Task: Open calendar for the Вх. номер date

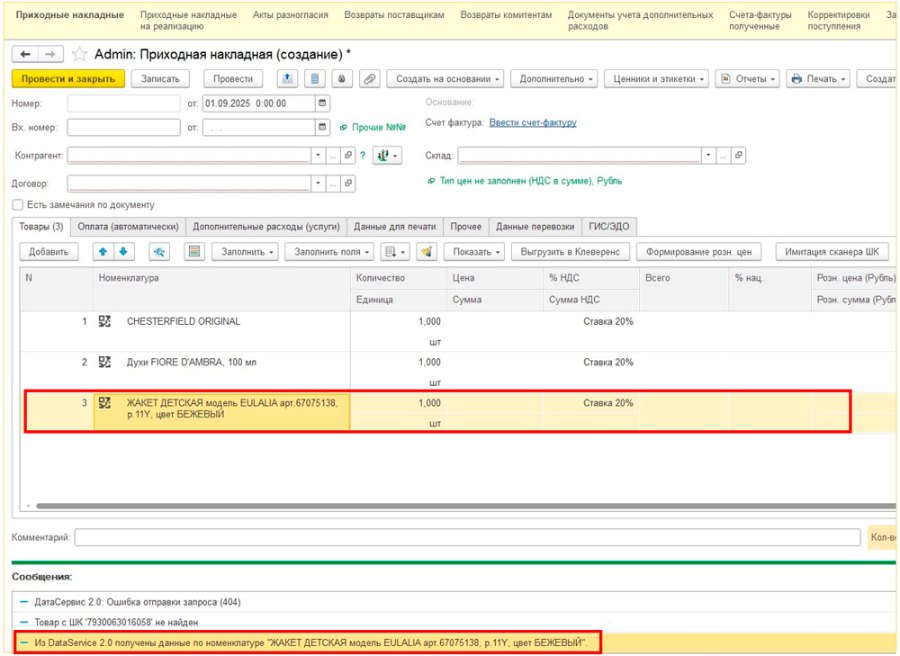Action: point(323,127)
